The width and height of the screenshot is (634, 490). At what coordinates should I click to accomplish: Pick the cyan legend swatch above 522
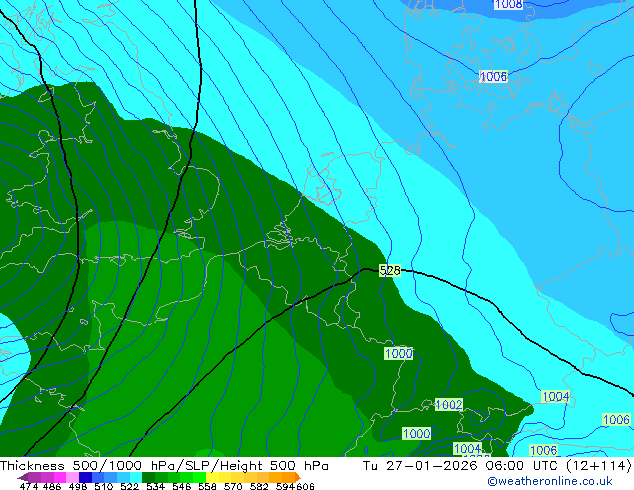tap(136, 477)
